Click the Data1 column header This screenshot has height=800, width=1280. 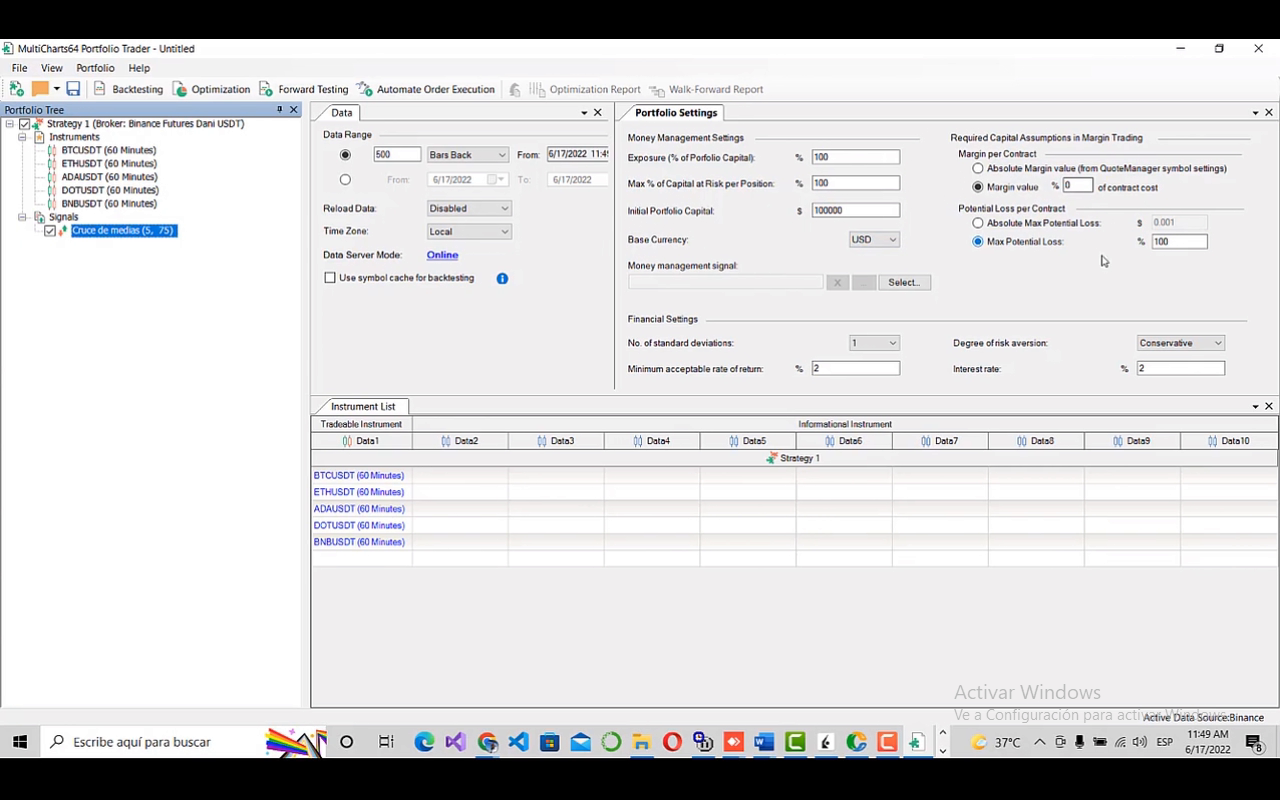[x=361, y=441]
